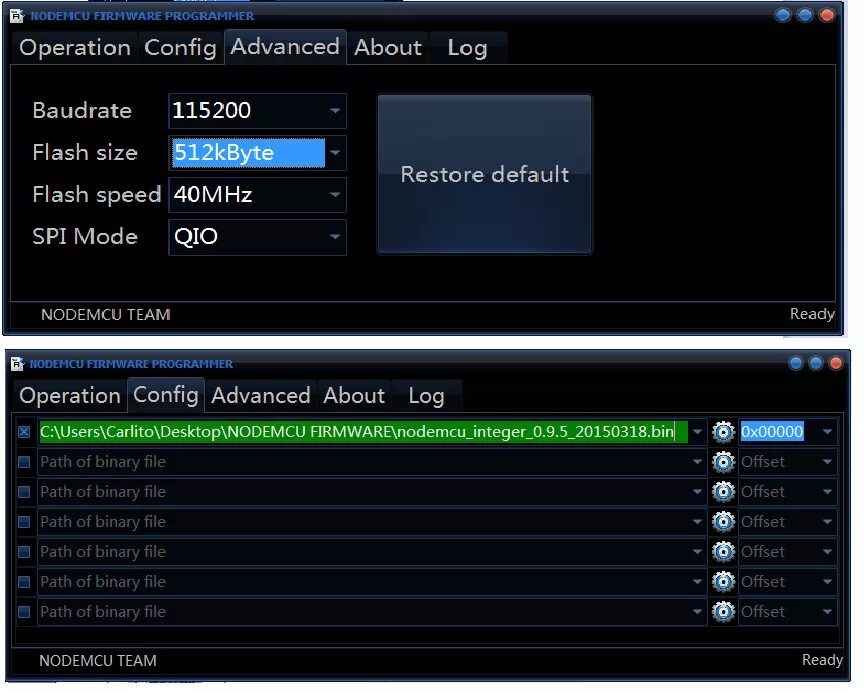Image resolution: width=864 pixels, height=692 pixels.
Task: Select the About tab in the bottom window
Action: click(354, 396)
